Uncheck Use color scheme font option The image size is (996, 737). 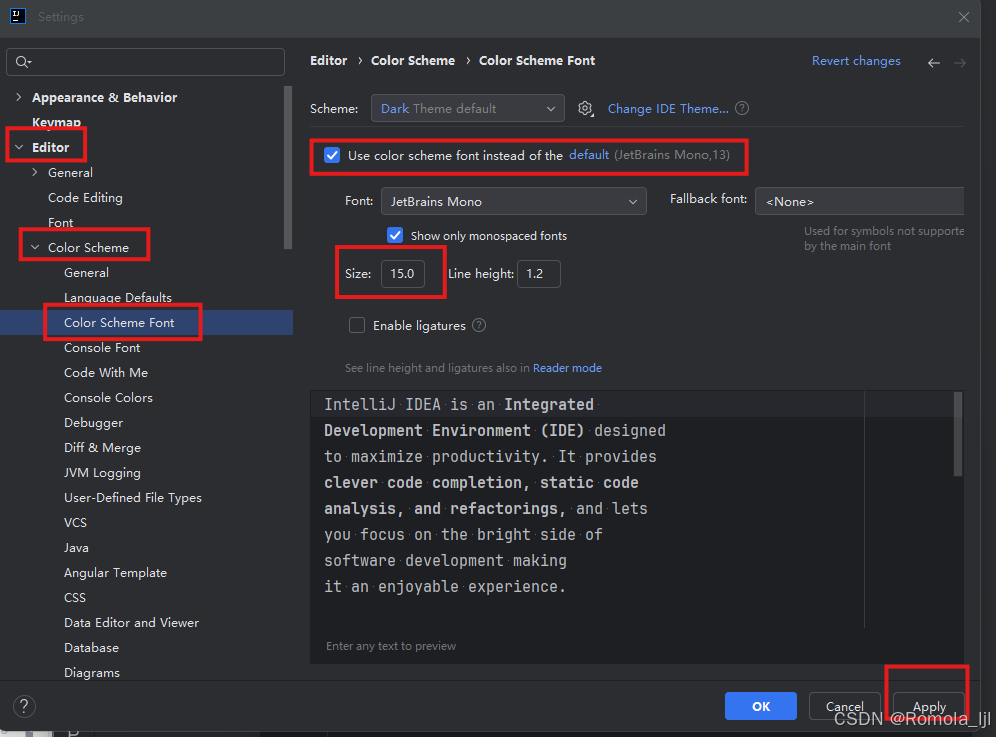[332, 155]
